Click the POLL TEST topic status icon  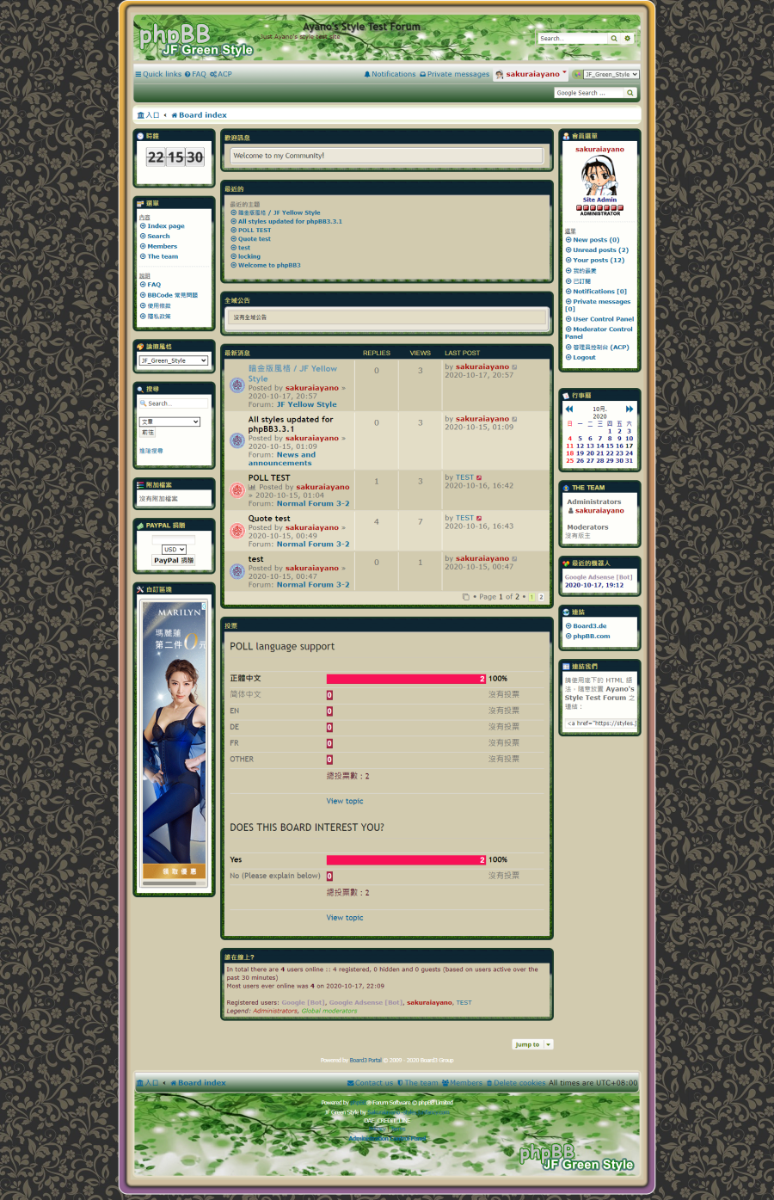pyautogui.click(x=237, y=491)
